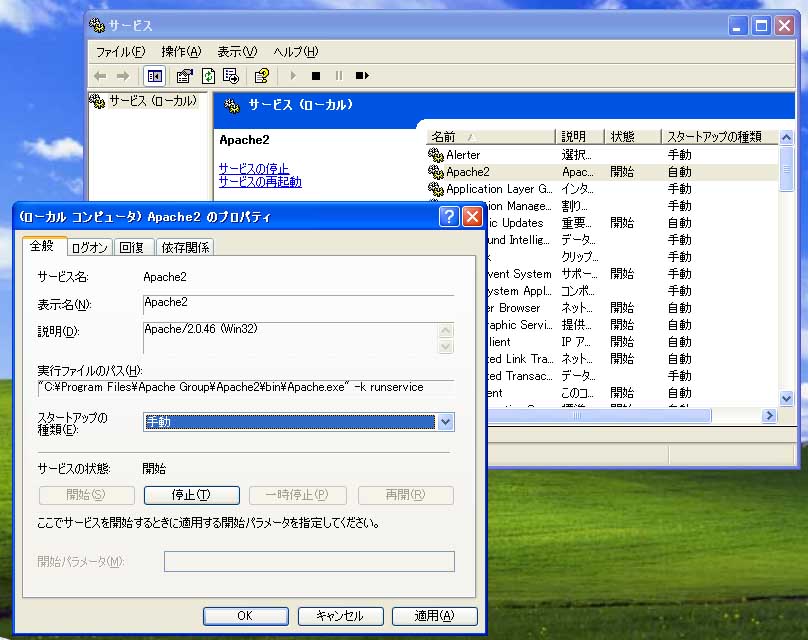Select the 全般 tab in the properties dialog

(x=42, y=246)
